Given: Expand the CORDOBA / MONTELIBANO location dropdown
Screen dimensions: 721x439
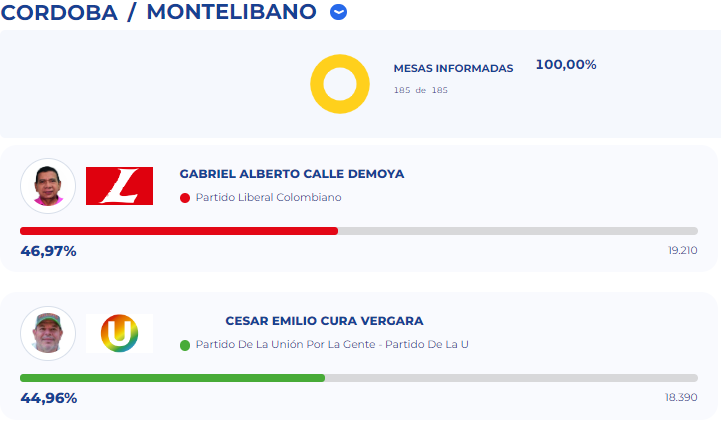Looking at the screenshot, I should 339,12.
